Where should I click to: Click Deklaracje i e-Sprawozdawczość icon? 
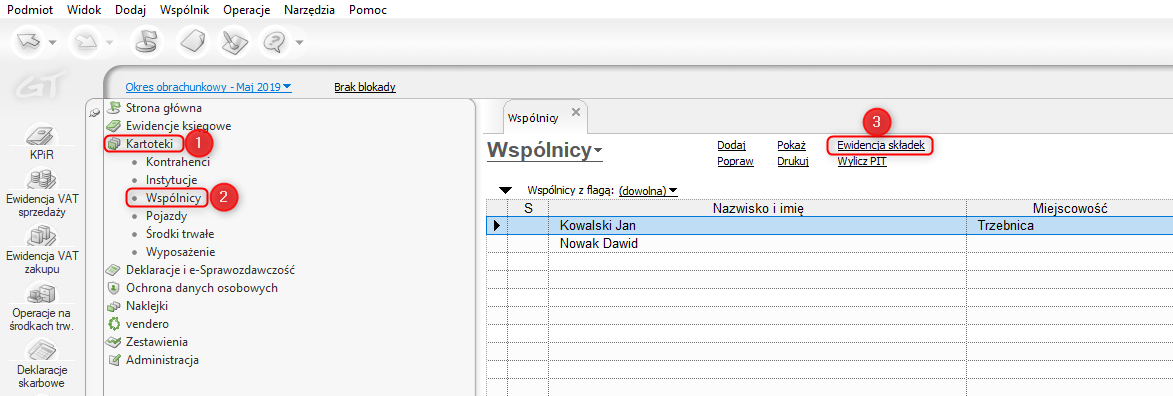pos(114,269)
